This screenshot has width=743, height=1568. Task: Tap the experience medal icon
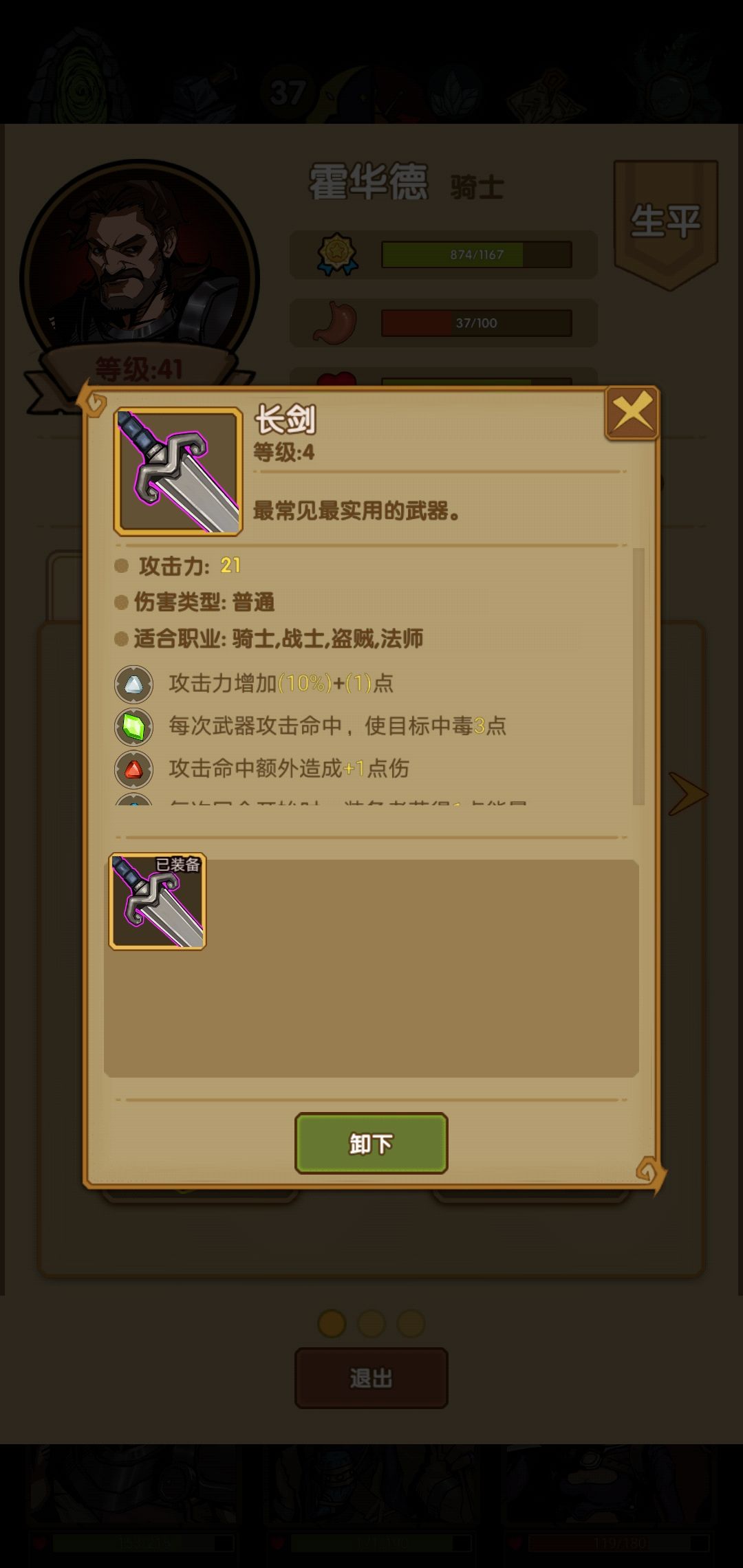click(337, 254)
